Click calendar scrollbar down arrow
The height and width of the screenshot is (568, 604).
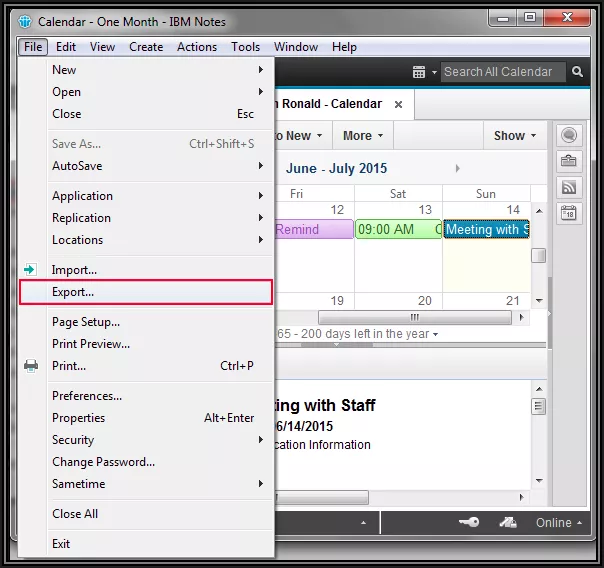pos(539,301)
